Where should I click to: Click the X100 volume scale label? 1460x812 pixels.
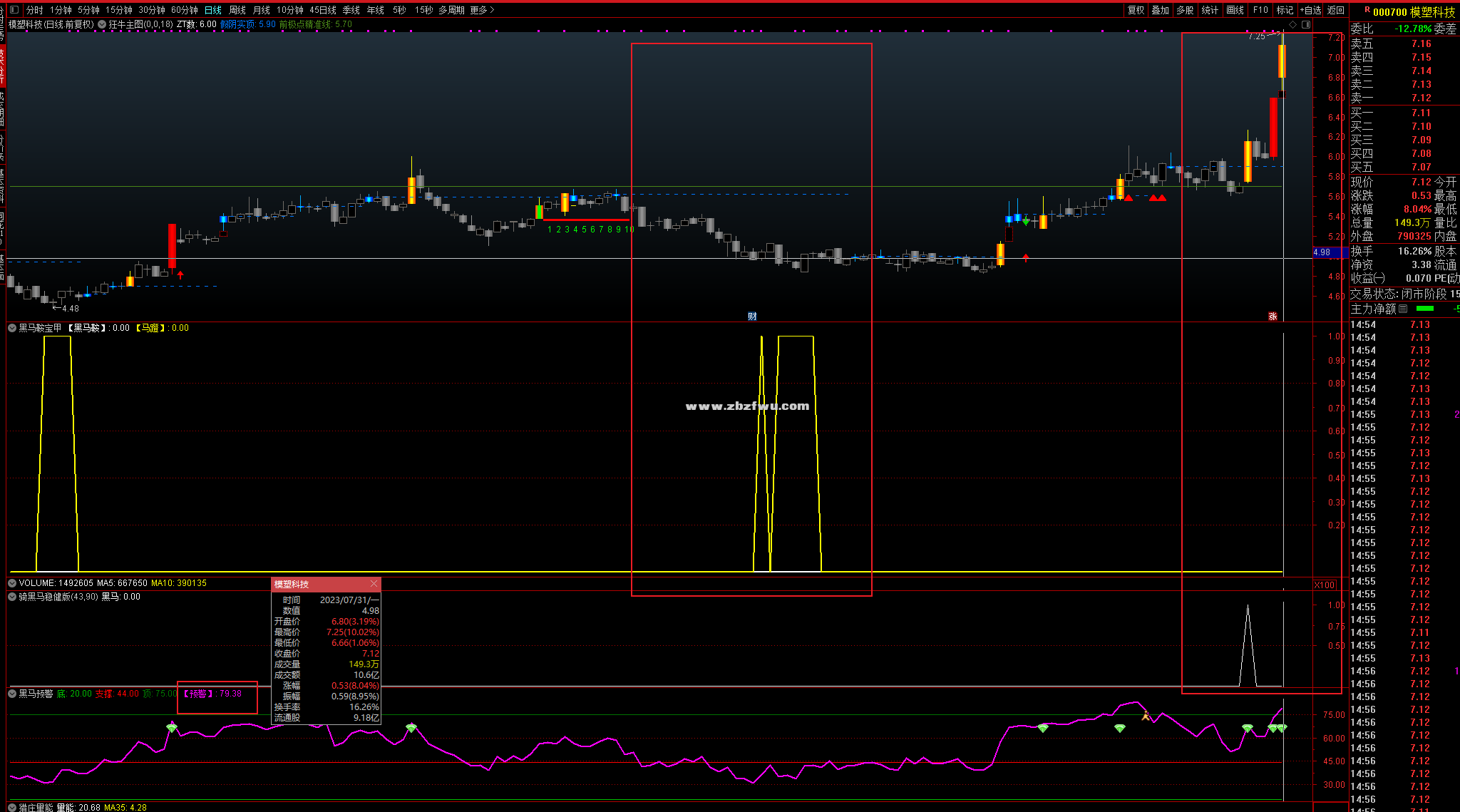click(1325, 585)
